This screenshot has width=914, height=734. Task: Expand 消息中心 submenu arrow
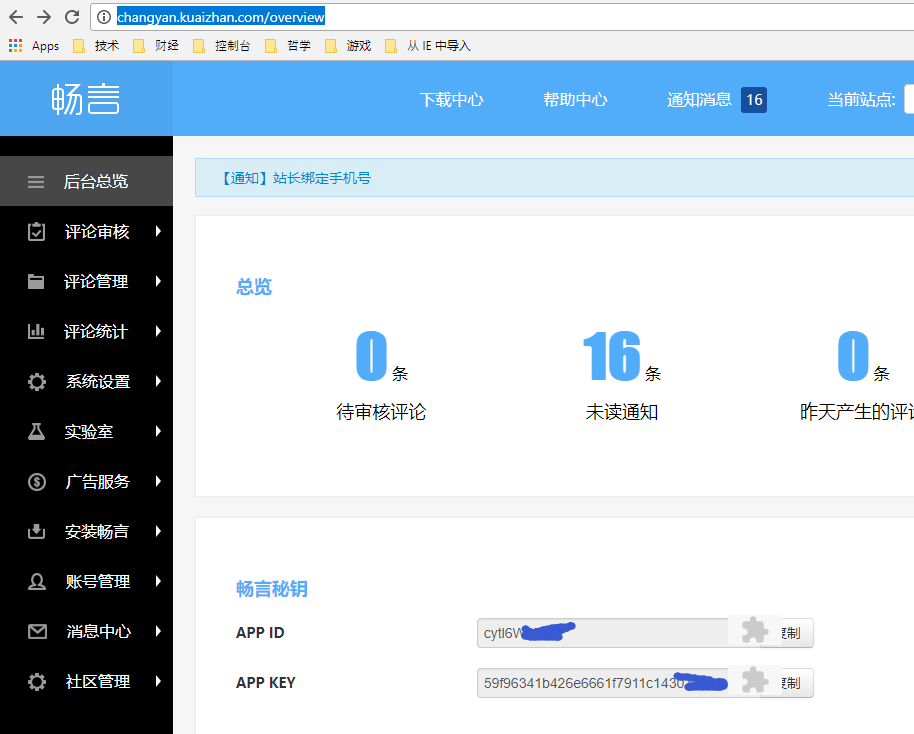[158, 631]
